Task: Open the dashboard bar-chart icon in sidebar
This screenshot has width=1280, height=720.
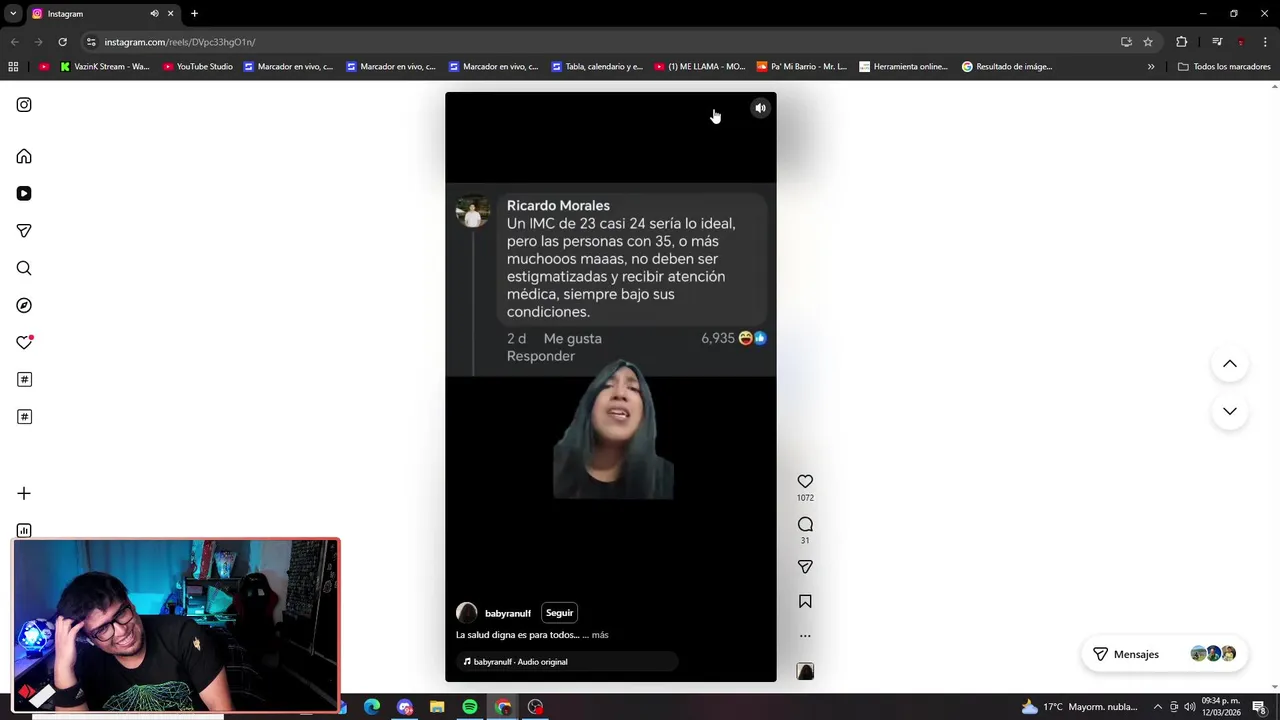Action: click(24, 530)
